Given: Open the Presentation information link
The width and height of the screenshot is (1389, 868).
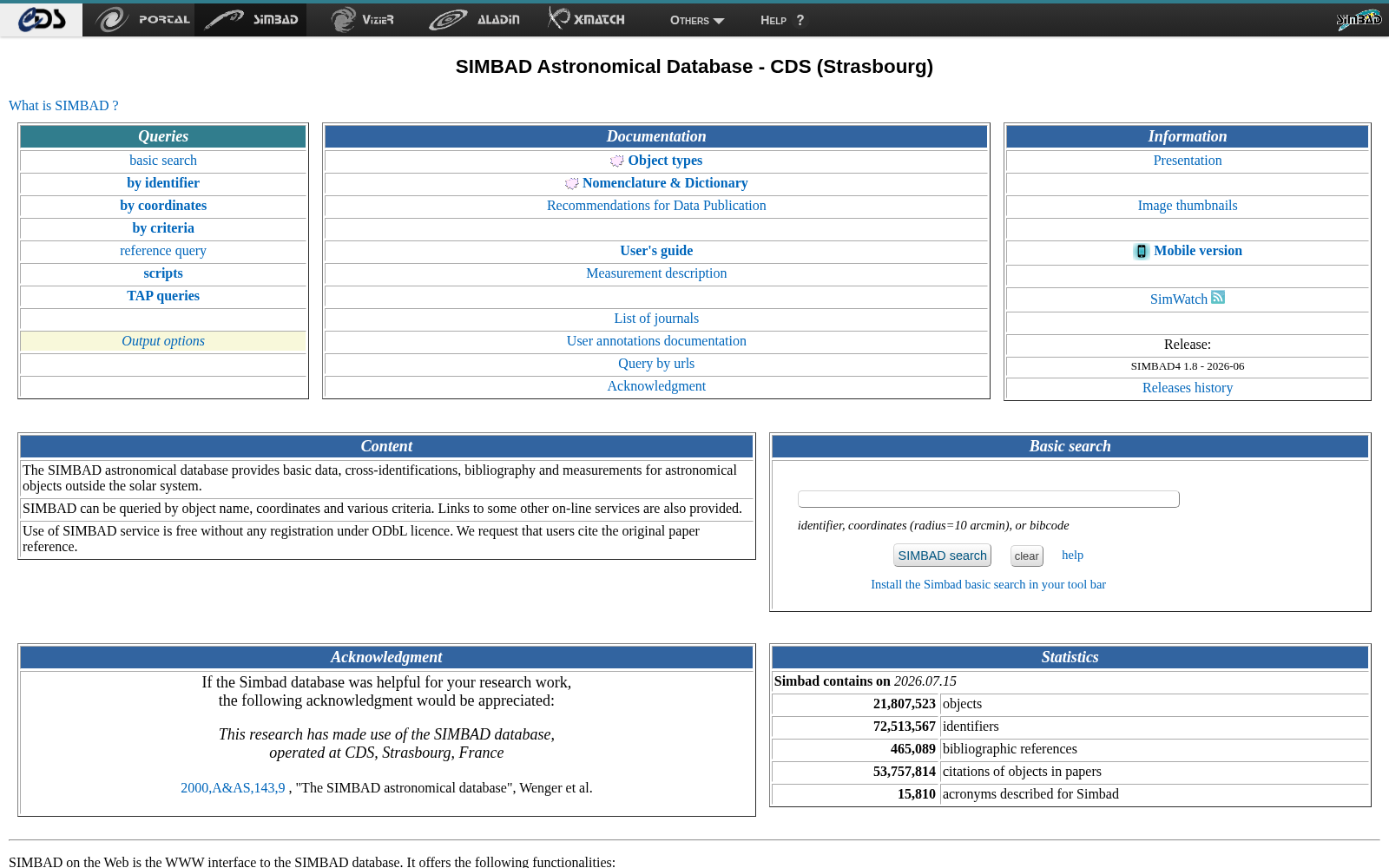Looking at the screenshot, I should [1188, 161].
